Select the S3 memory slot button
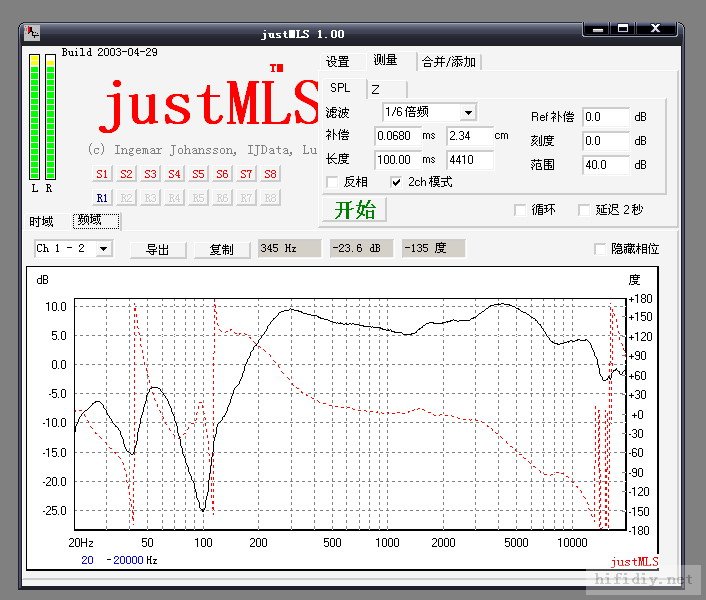 pyautogui.click(x=150, y=174)
